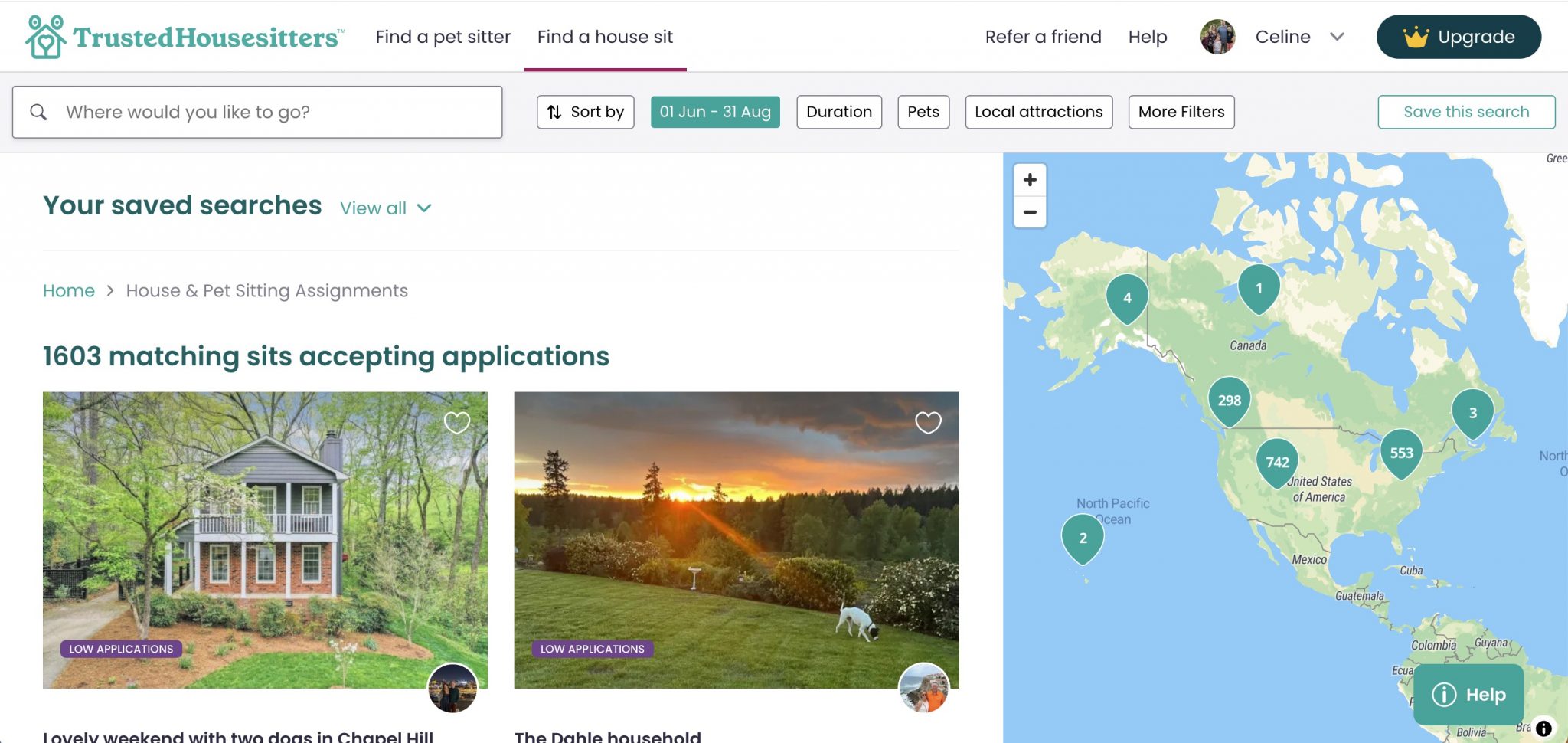Open the Local attractions filter
1568x743 pixels.
[x=1039, y=112]
